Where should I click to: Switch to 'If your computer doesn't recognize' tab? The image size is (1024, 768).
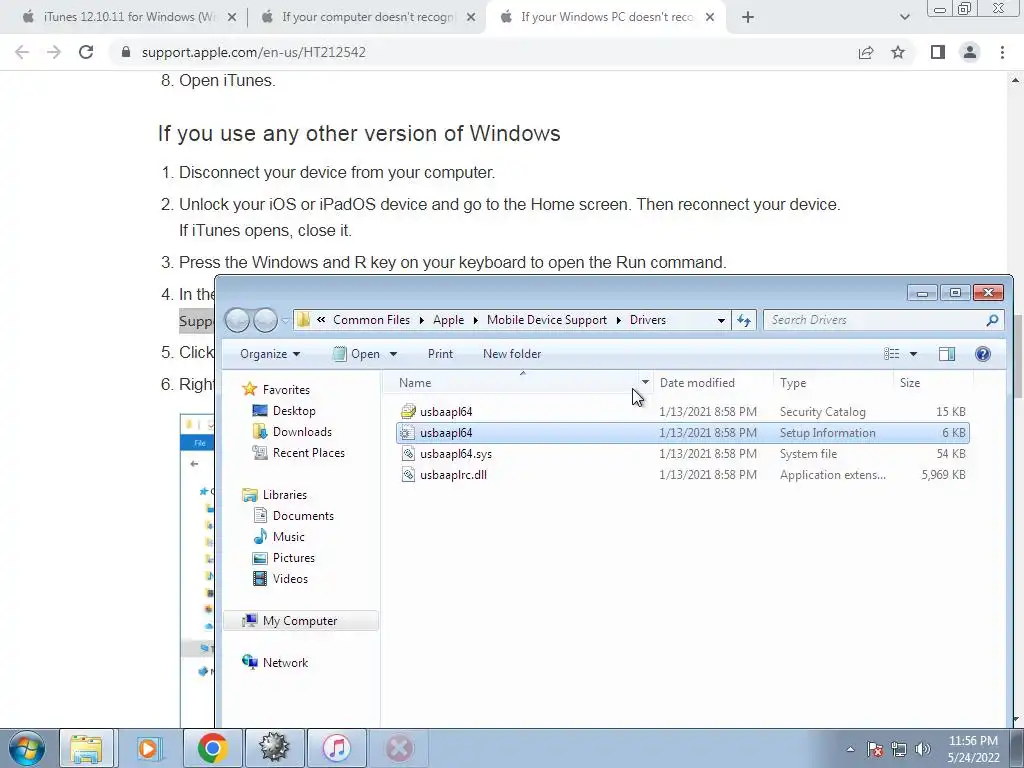pyautogui.click(x=367, y=17)
